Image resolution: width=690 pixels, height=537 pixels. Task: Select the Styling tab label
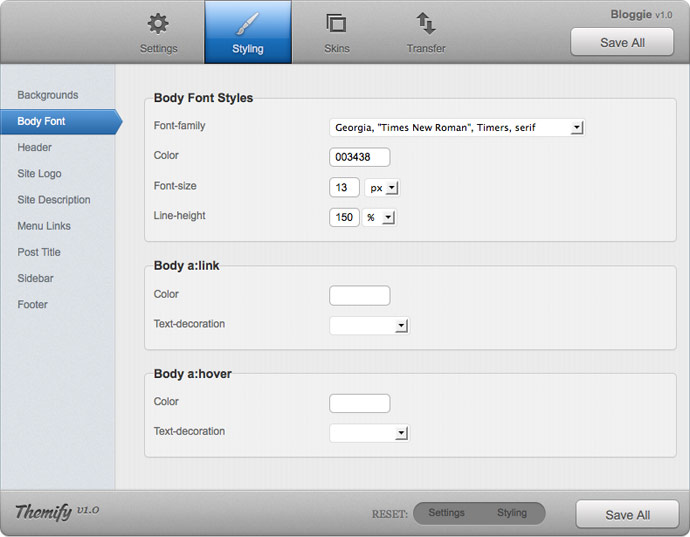[248, 49]
